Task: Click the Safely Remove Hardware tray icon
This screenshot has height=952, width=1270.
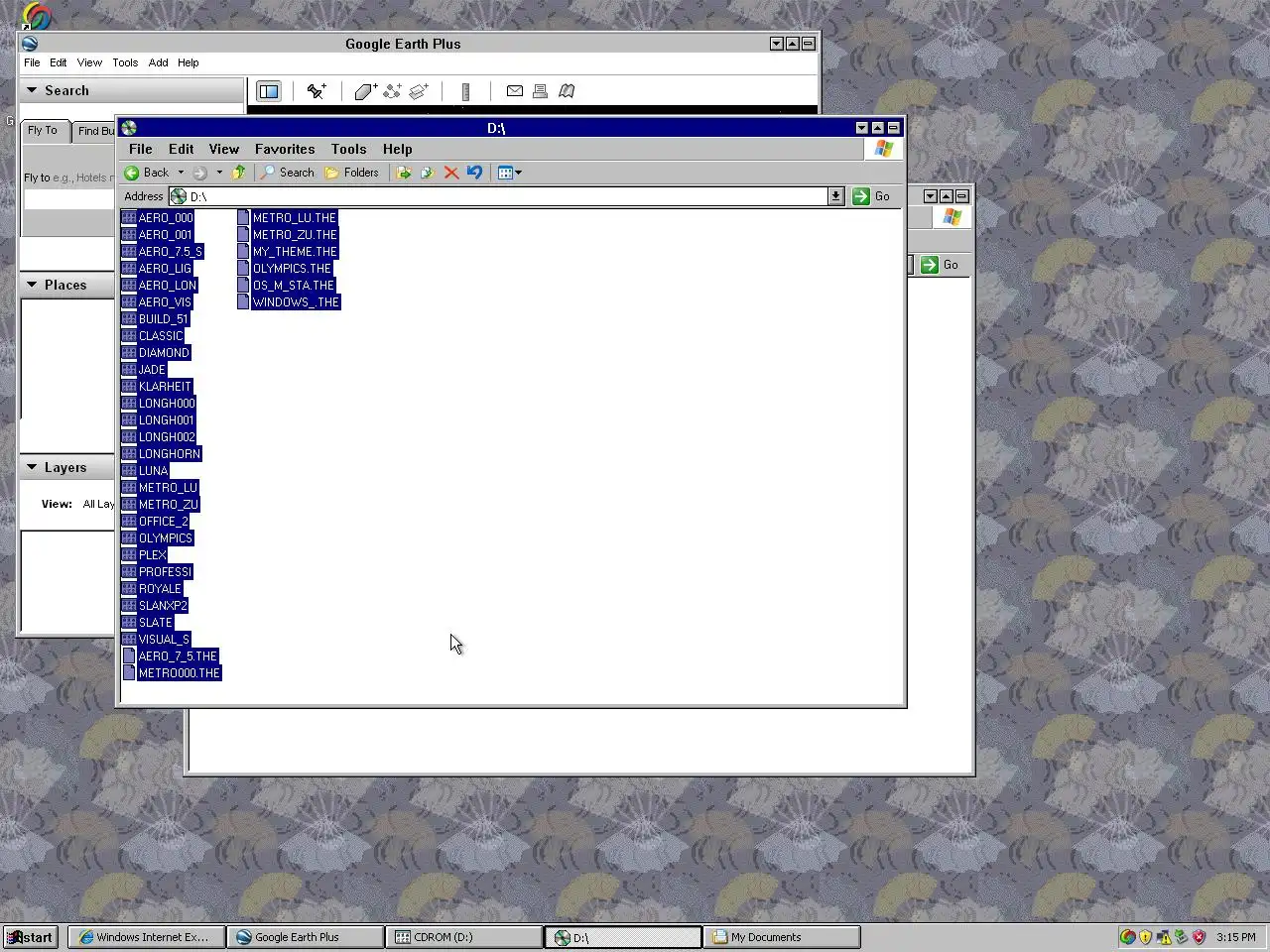Action: point(1181,937)
